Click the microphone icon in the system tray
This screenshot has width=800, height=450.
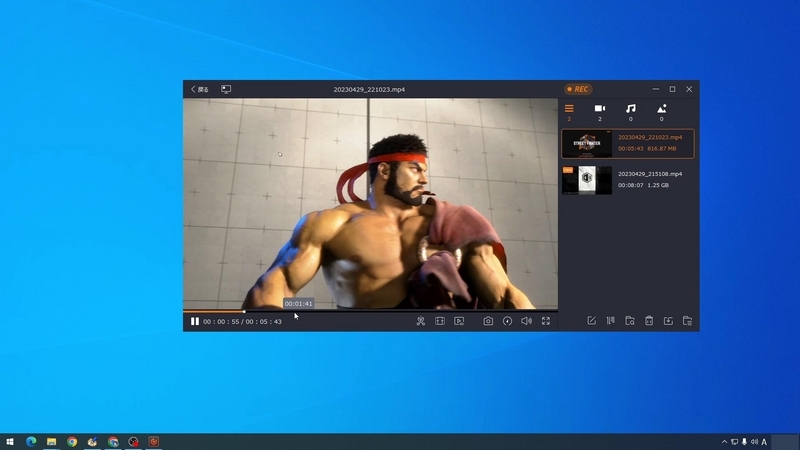(744, 442)
